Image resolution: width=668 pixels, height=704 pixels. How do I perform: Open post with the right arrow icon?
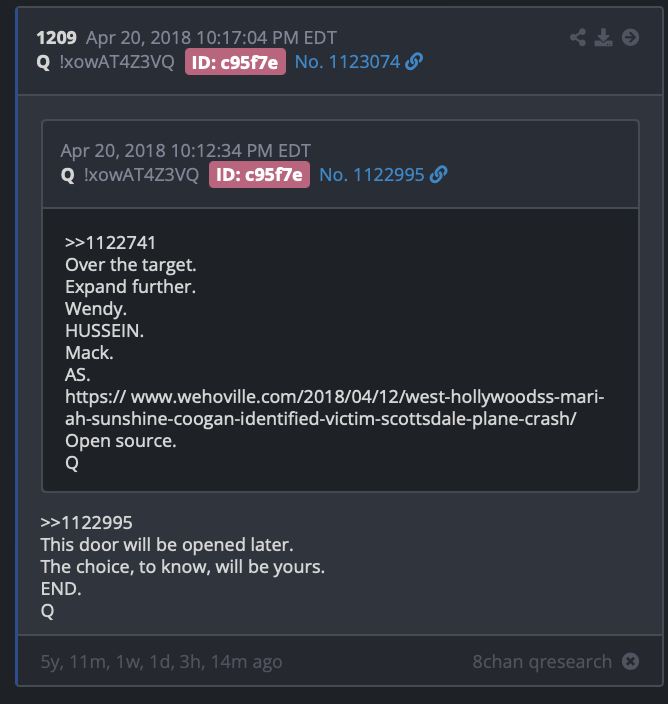coord(630,37)
